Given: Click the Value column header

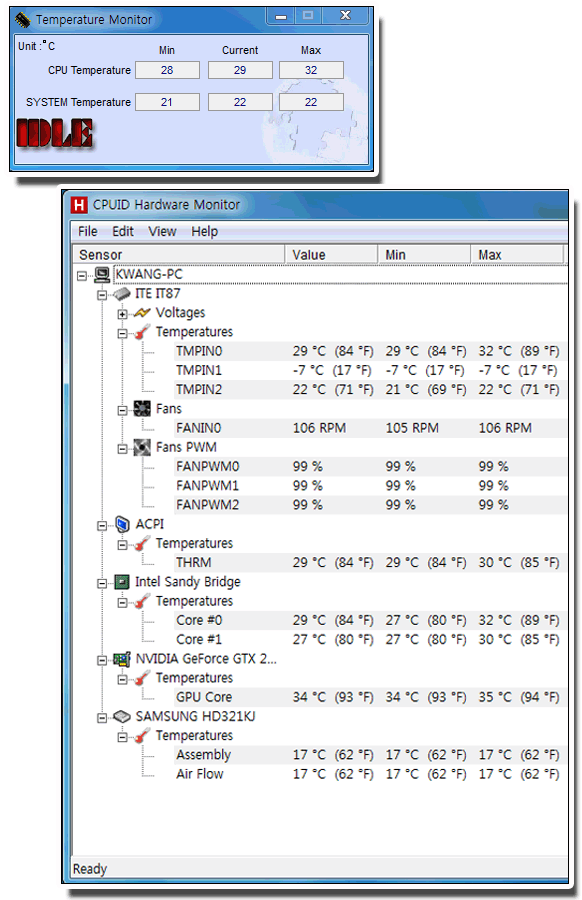Looking at the screenshot, I should tap(331, 254).
